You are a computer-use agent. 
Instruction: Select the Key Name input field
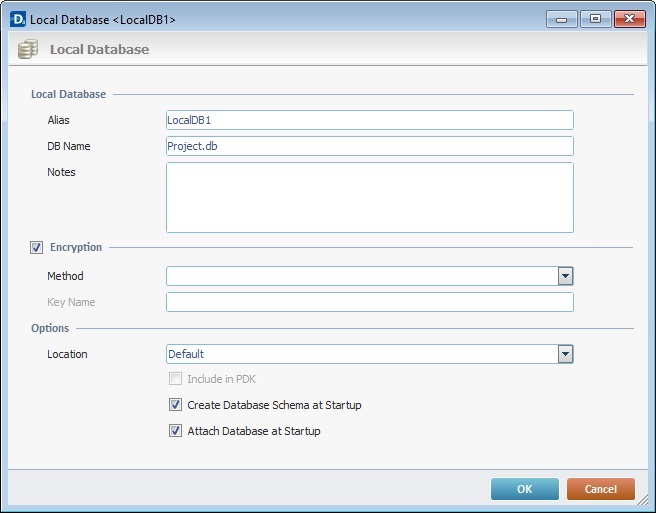(x=370, y=302)
